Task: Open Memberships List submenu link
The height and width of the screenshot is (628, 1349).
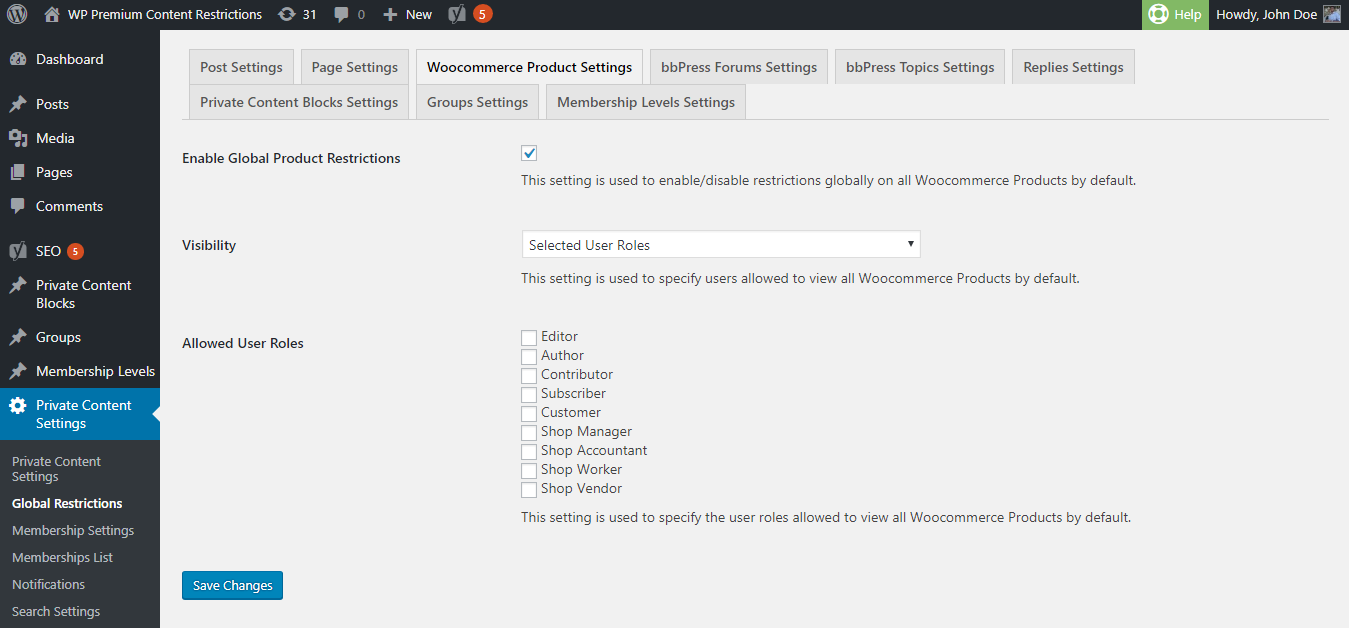Action: point(62,558)
